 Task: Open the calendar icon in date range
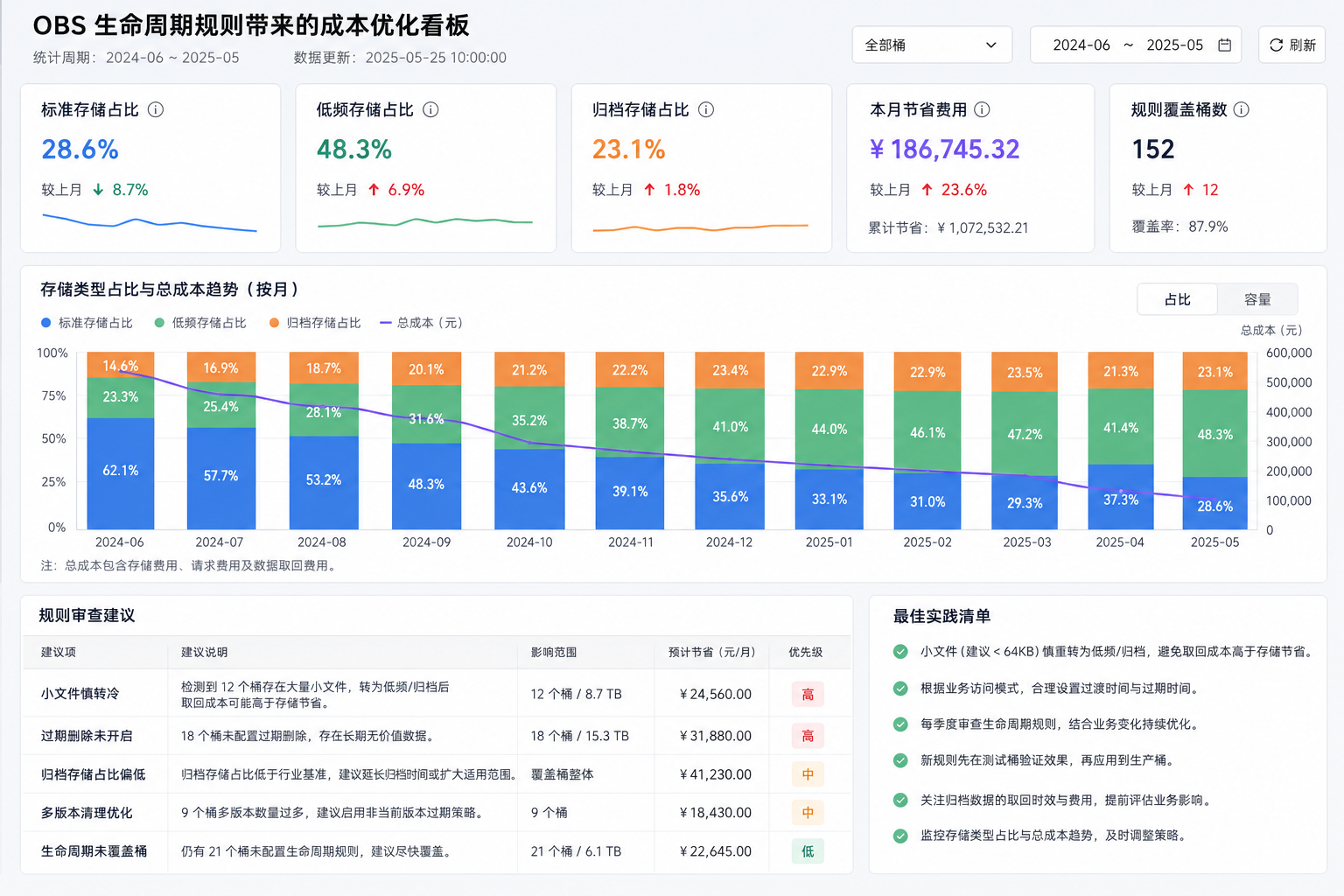pyautogui.click(x=1224, y=45)
